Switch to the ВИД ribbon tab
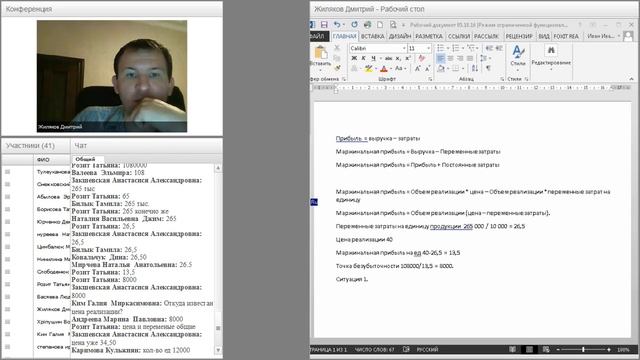Screen dimensions: 640x360 [x=544, y=36]
